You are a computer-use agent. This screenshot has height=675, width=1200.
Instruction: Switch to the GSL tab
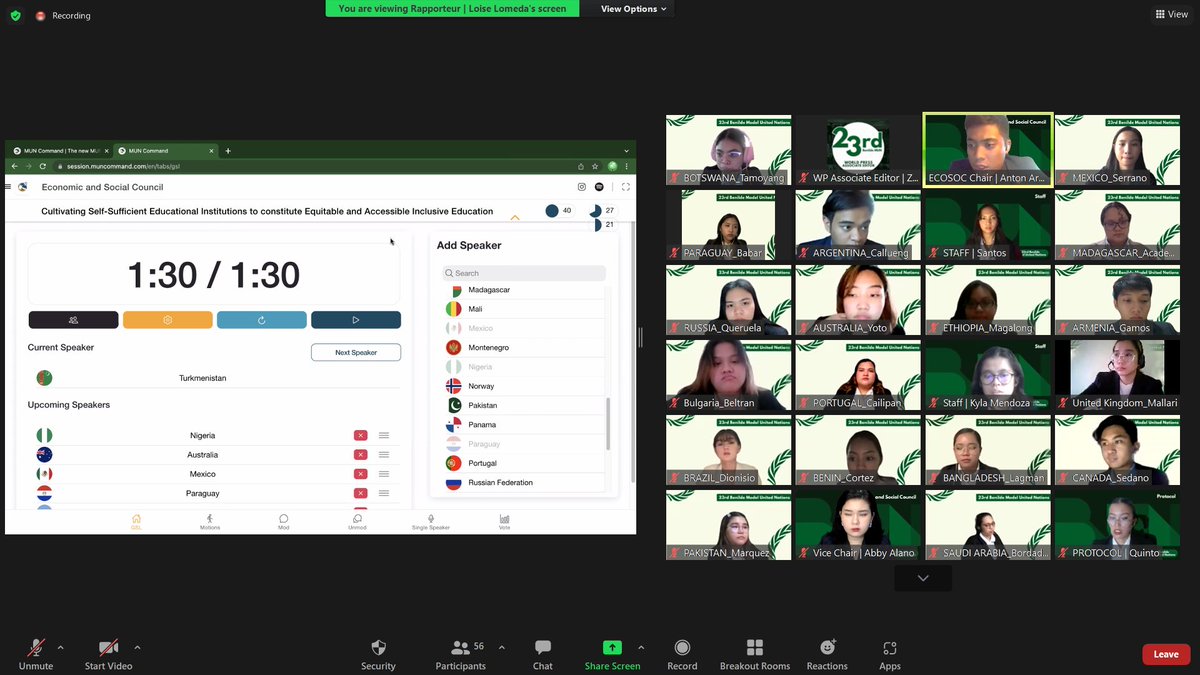136,522
